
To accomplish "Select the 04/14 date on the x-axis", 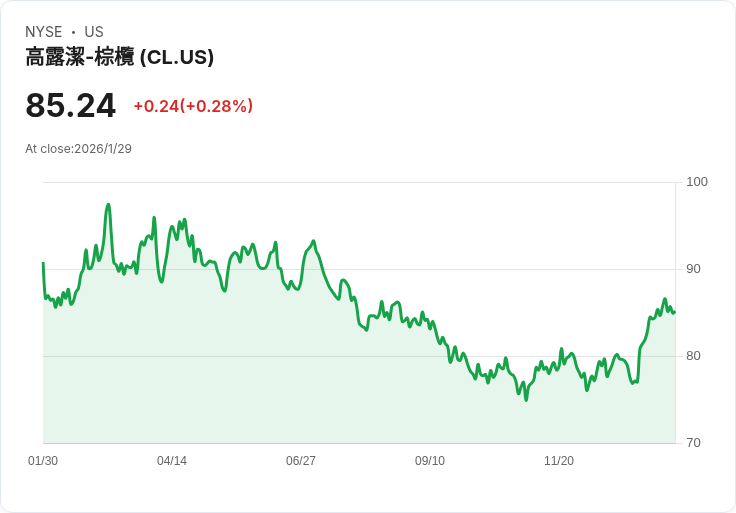I will click(172, 461).
